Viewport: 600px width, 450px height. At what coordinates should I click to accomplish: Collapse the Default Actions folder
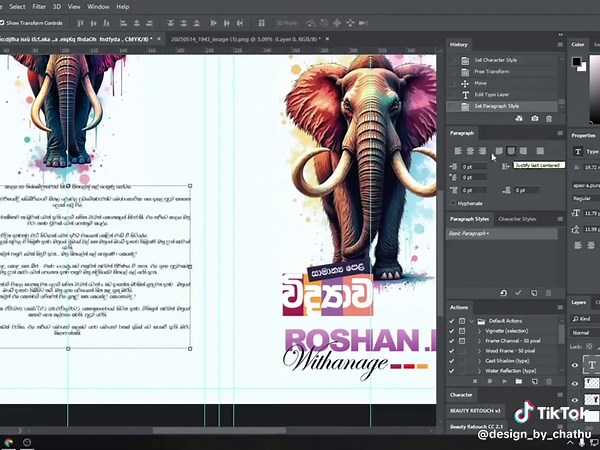[472, 321]
